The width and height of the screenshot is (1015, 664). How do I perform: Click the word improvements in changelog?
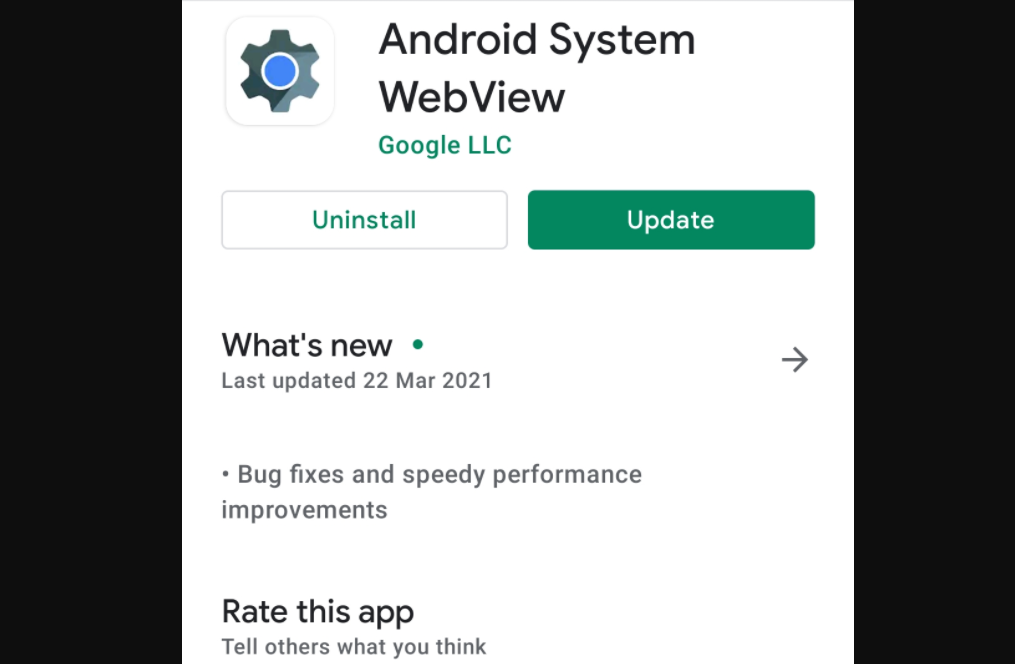304,510
